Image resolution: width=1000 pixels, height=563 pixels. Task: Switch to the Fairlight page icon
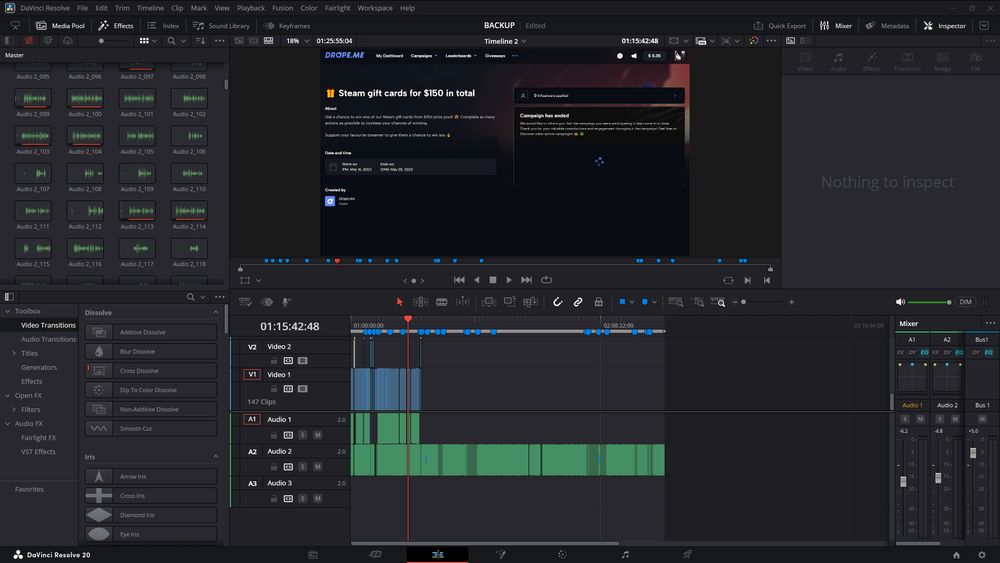point(625,555)
